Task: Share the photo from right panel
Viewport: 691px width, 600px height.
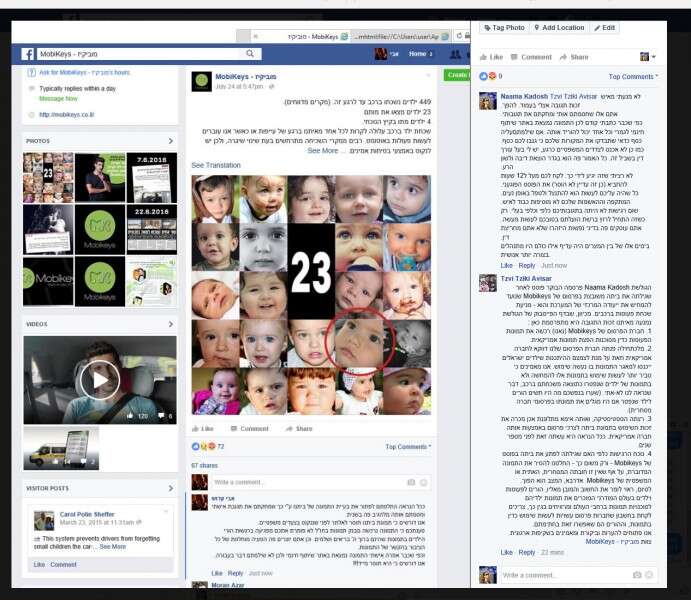Action: [574, 57]
